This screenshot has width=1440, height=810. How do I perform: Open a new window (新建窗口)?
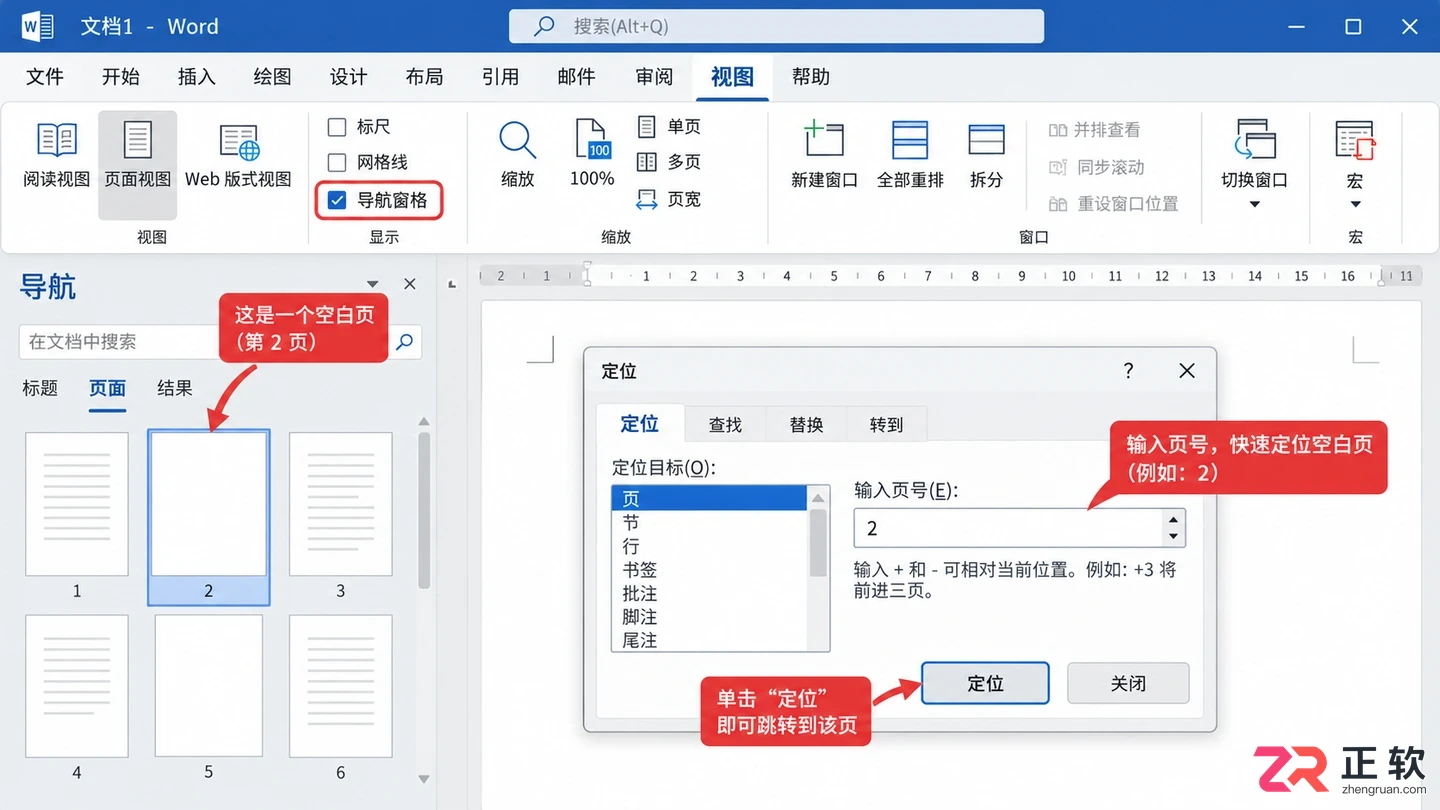click(x=824, y=155)
